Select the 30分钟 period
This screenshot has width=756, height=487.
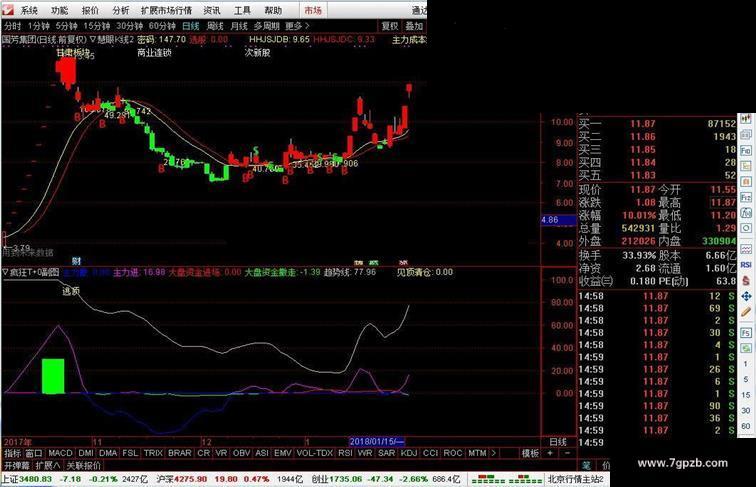tap(129, 26)
